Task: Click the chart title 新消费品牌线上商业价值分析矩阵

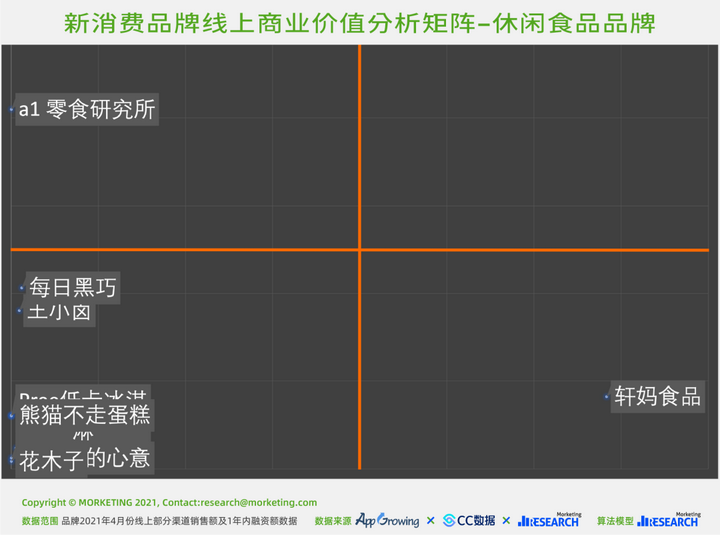Action: [360, 23]
